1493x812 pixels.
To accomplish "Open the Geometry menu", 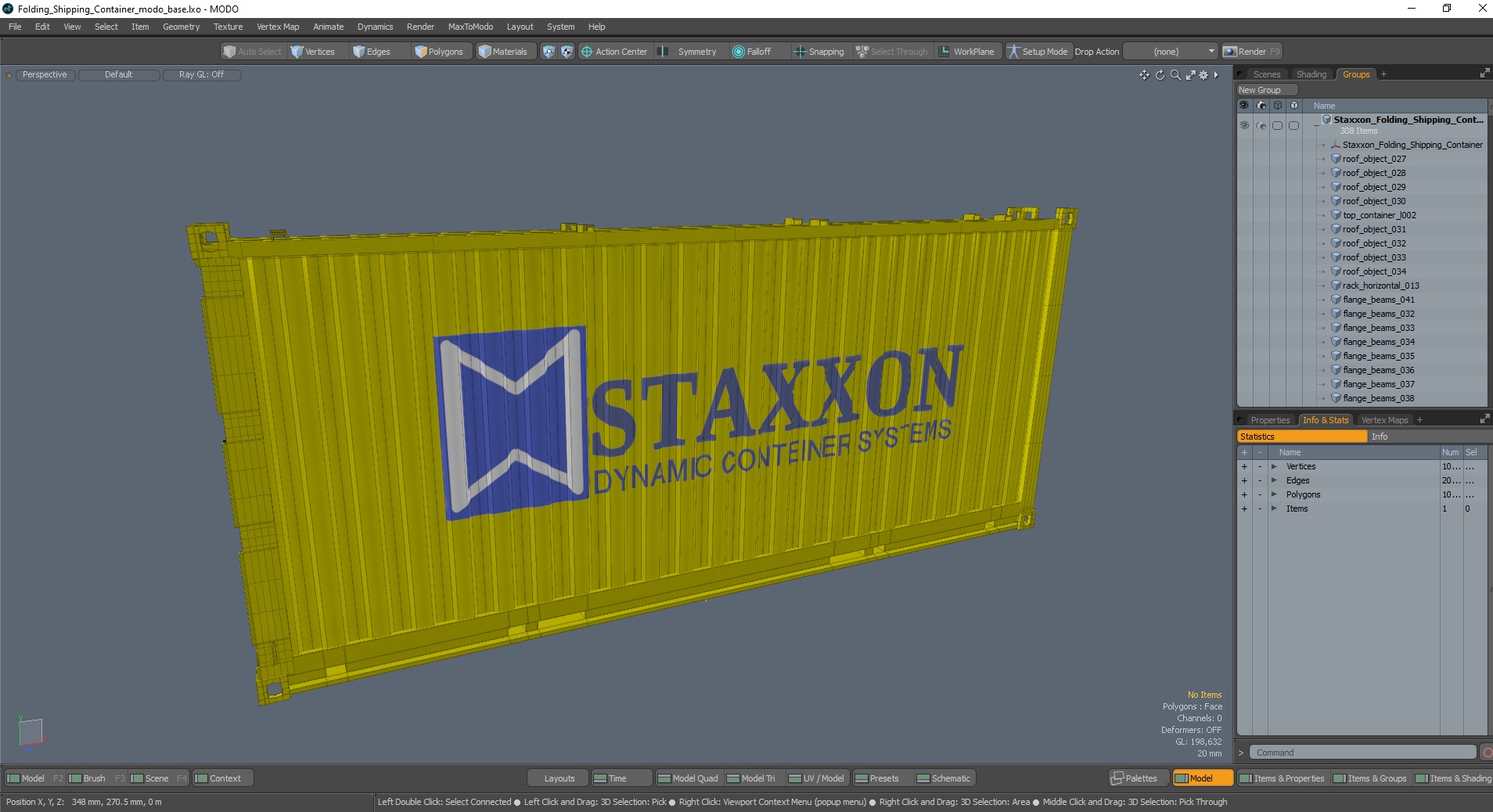I will pyautogui.click(x=181, y=27).
